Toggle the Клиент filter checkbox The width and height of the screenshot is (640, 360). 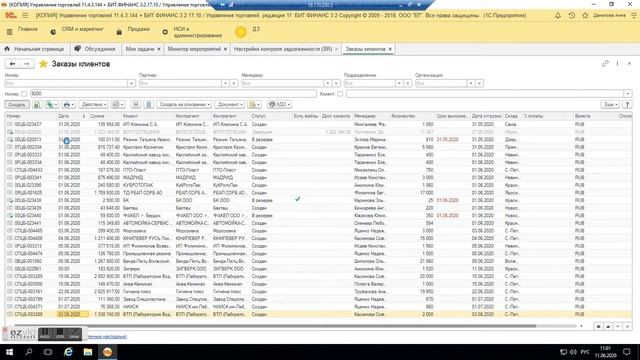pyautogui.click(x=340, y=94)
